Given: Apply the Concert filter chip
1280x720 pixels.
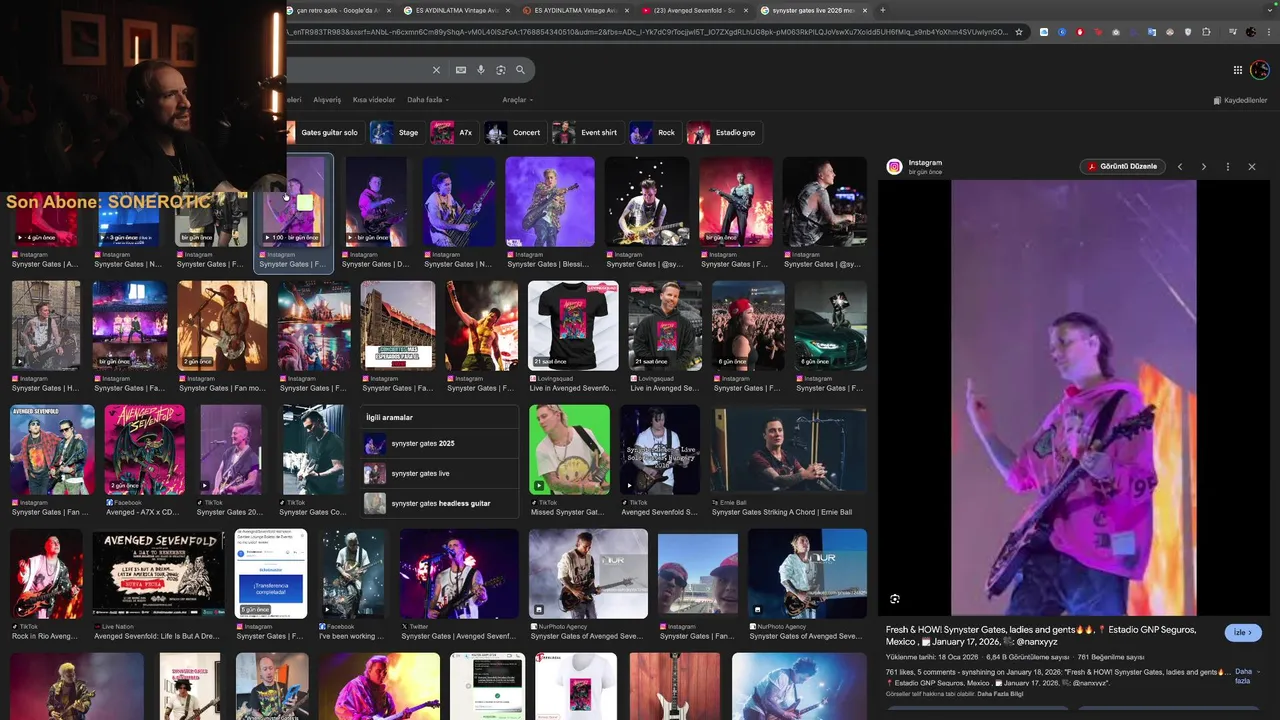Looking at the screenshot, I should click(515, 133).
